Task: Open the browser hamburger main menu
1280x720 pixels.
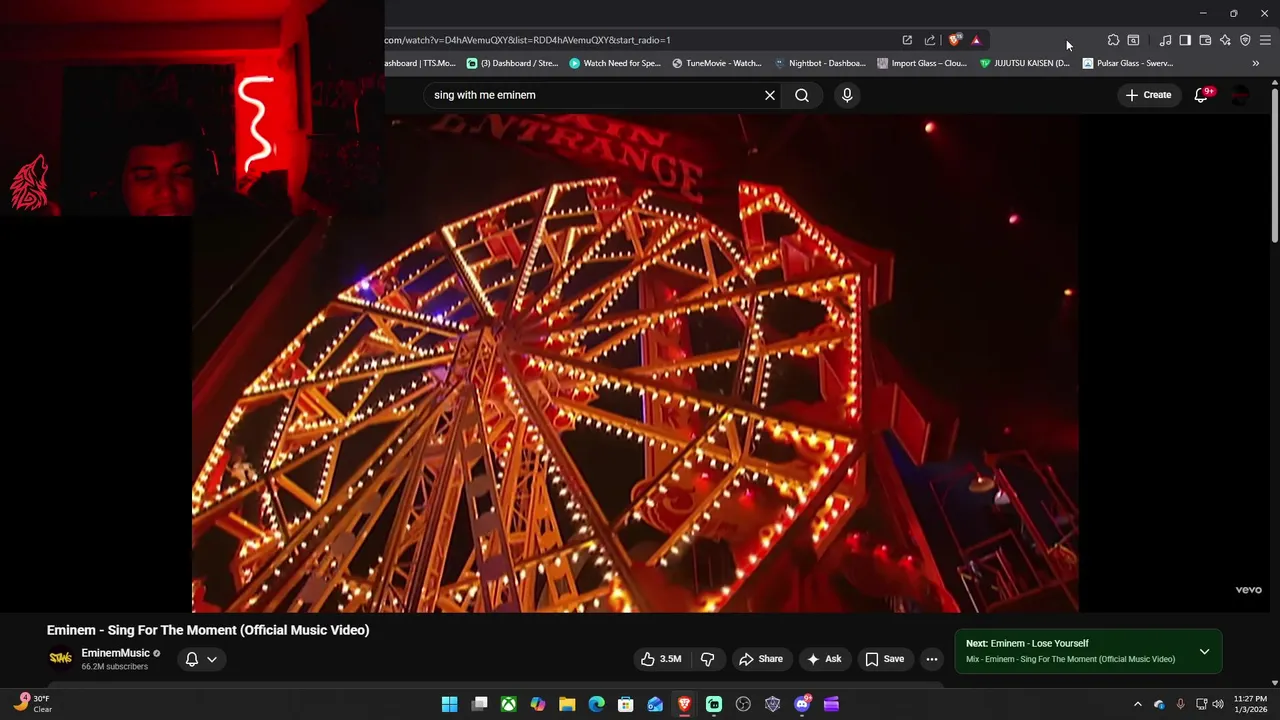Action: click(x=1265, y=40)
